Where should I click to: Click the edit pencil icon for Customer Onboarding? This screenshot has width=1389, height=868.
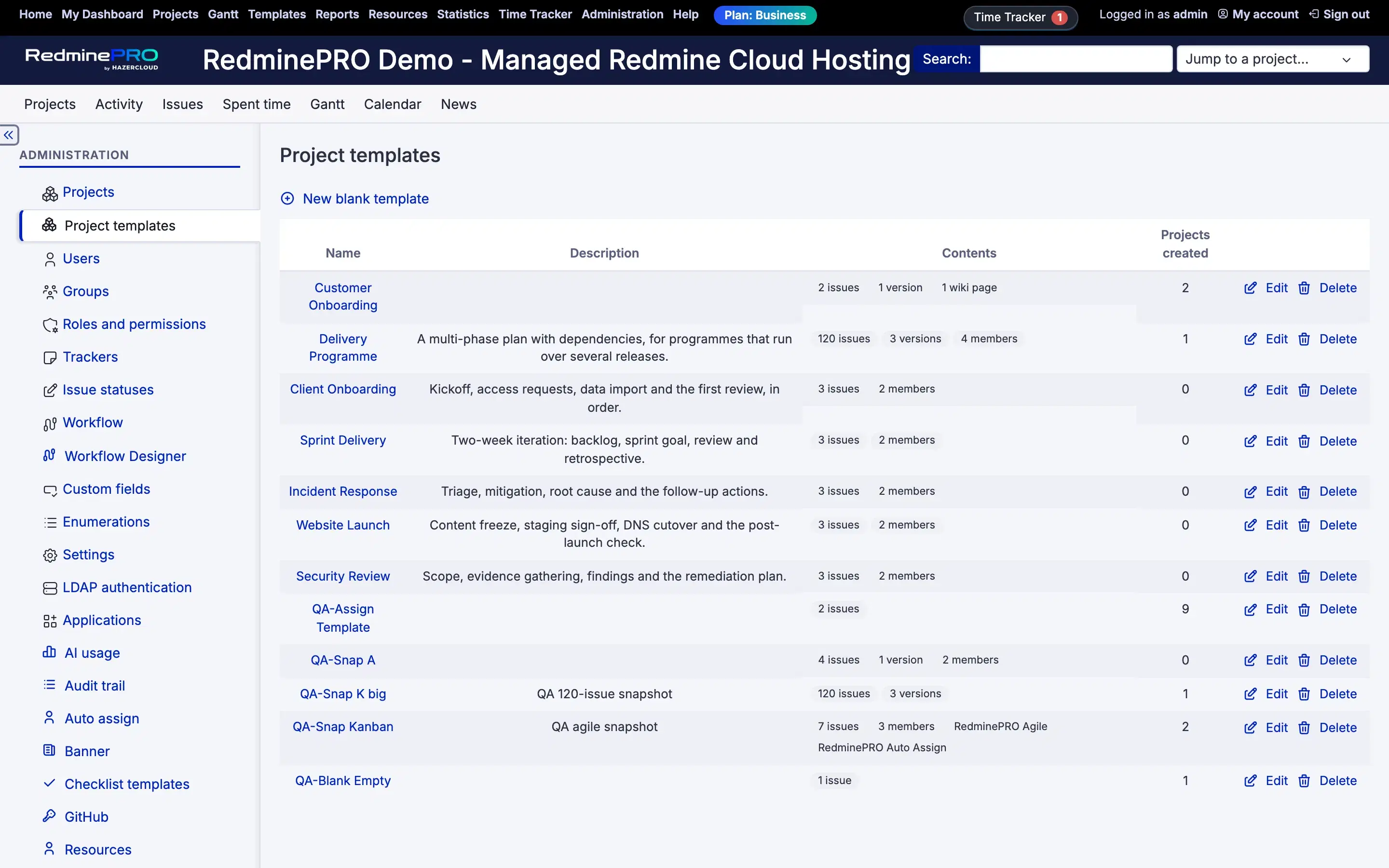click(1250, 288)
